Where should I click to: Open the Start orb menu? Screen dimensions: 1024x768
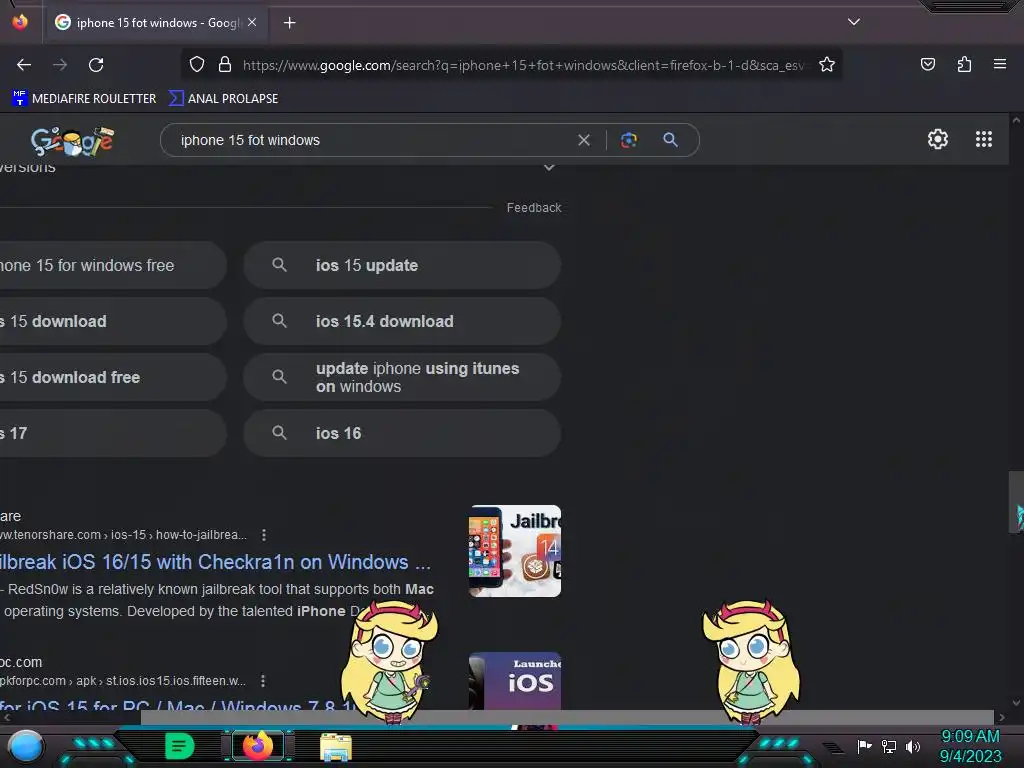point(26,746)
